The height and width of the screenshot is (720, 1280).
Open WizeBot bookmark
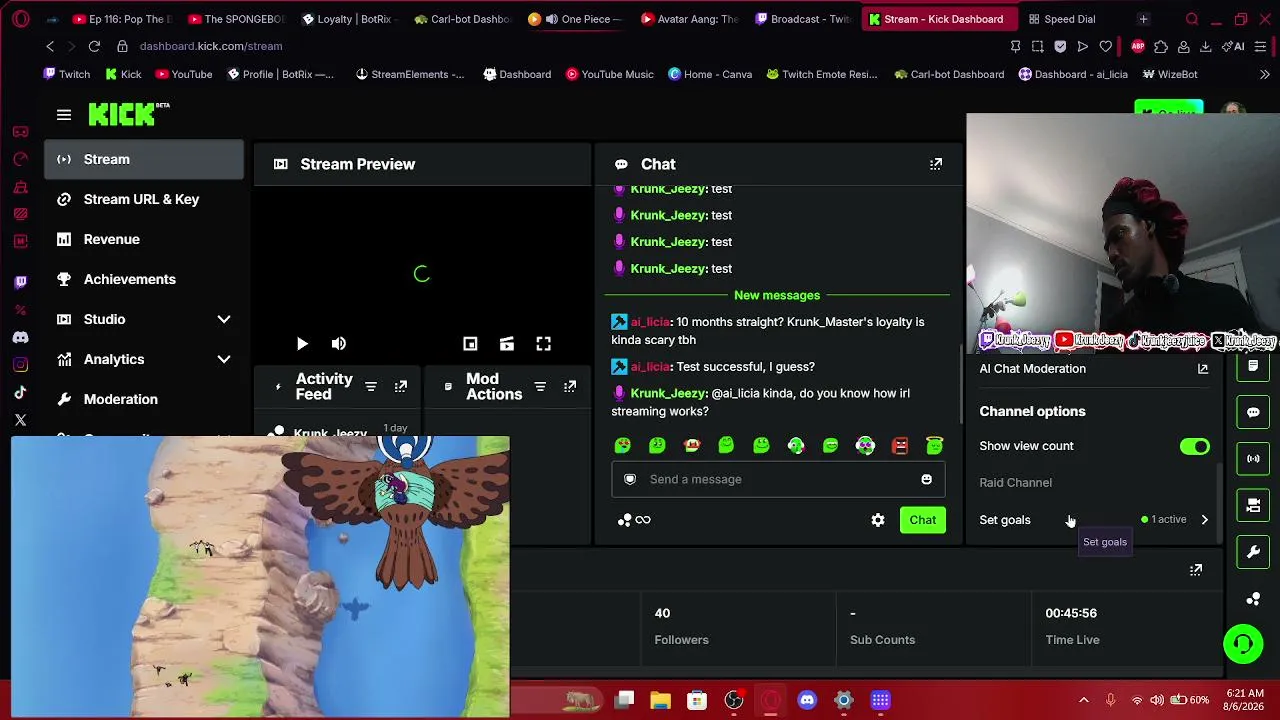pos(1168,74)
